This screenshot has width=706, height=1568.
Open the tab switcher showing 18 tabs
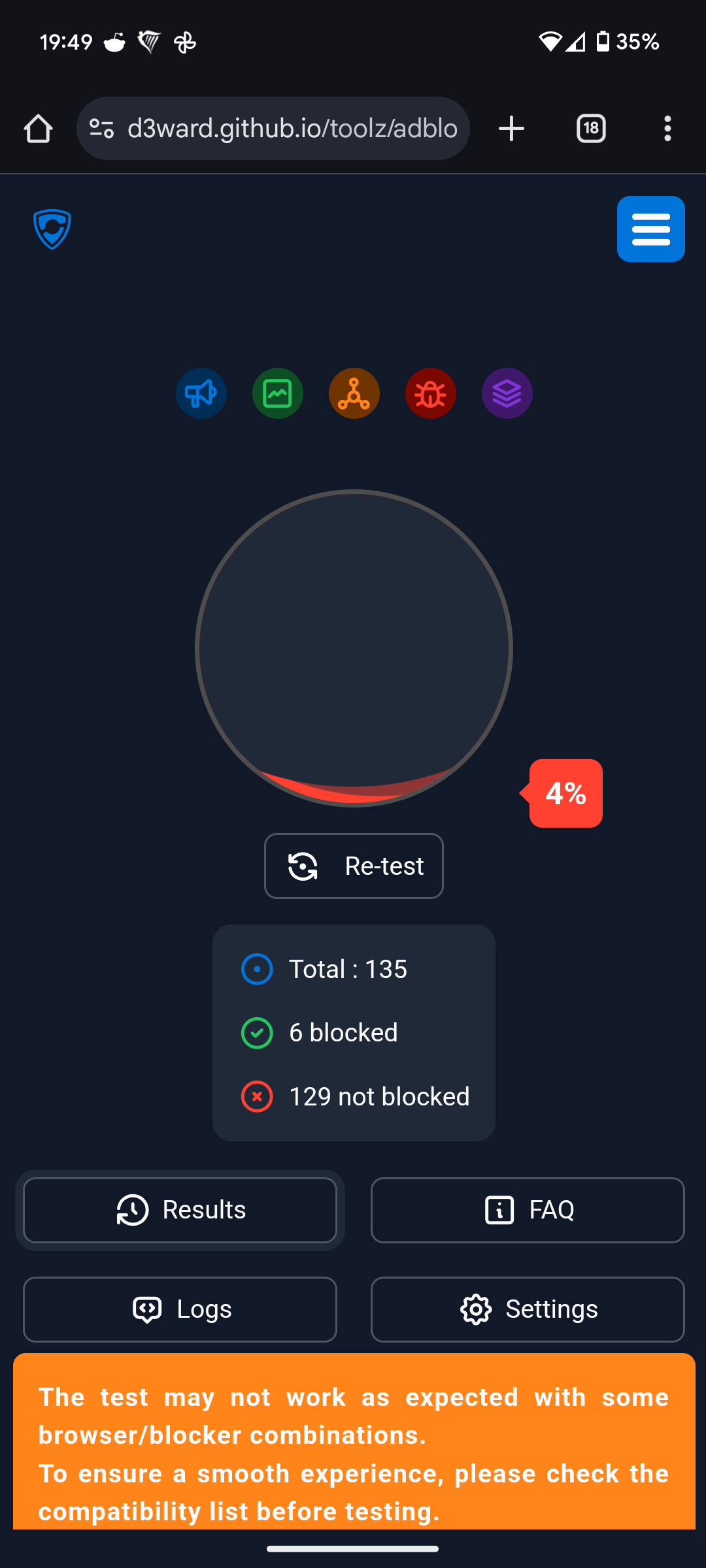[591, 129]
